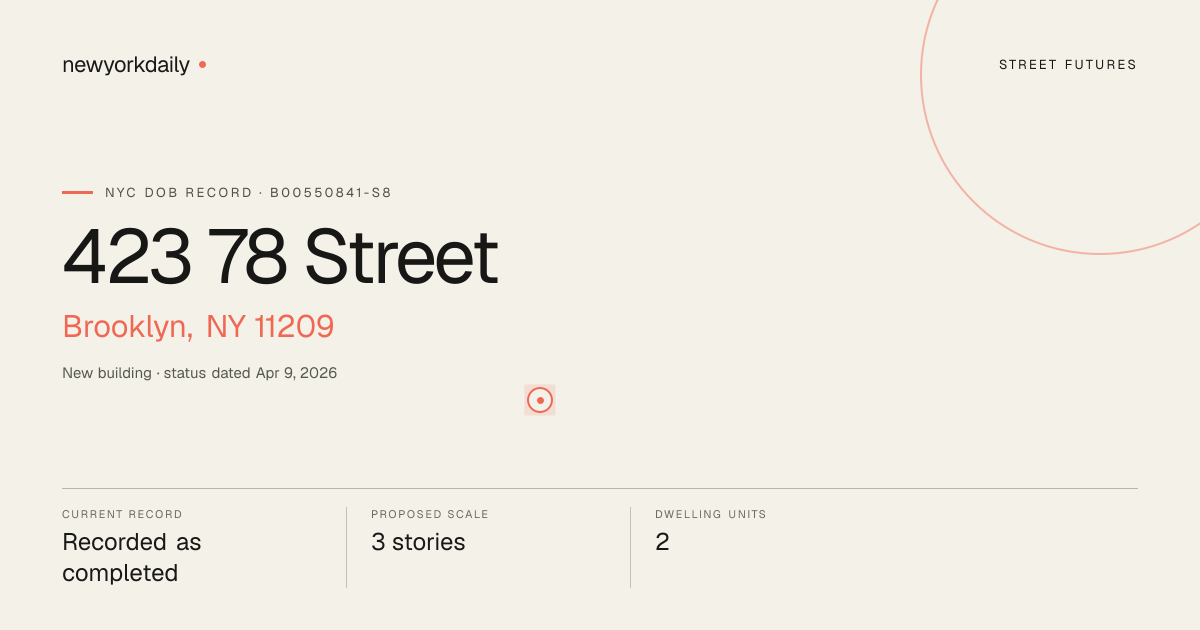Select the CURRENT RECORD heading

(x=122, y=514)
